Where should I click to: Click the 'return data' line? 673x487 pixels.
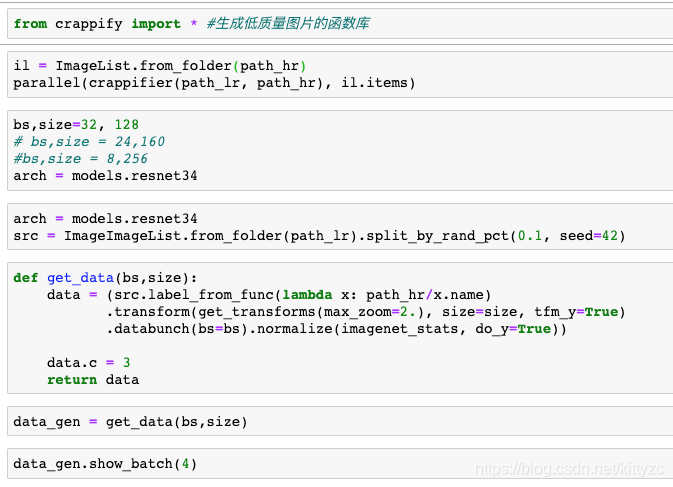coord(93,380)
